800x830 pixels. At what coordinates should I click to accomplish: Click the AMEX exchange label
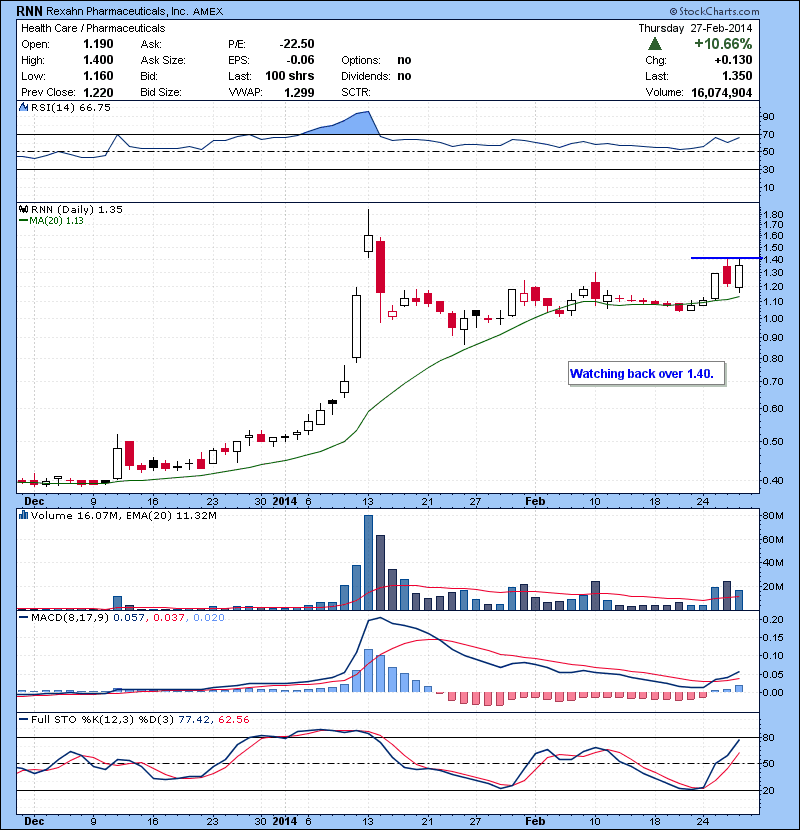pos(208,11)
